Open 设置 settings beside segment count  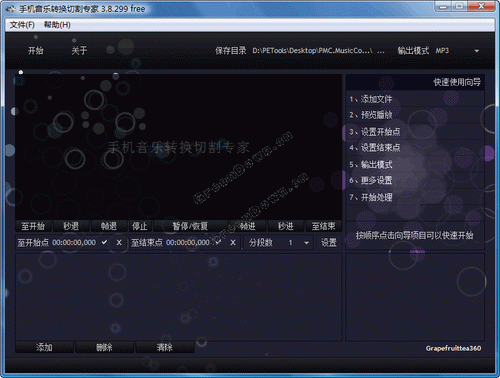coord(328,242)
